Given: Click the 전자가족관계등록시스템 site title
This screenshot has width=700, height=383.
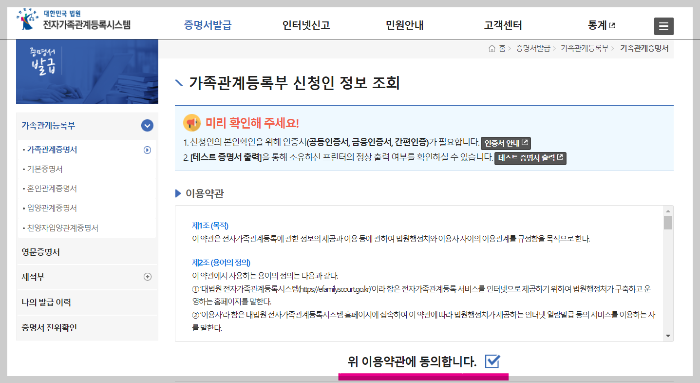Looking at the screenshot, I should tap(87, 25).
